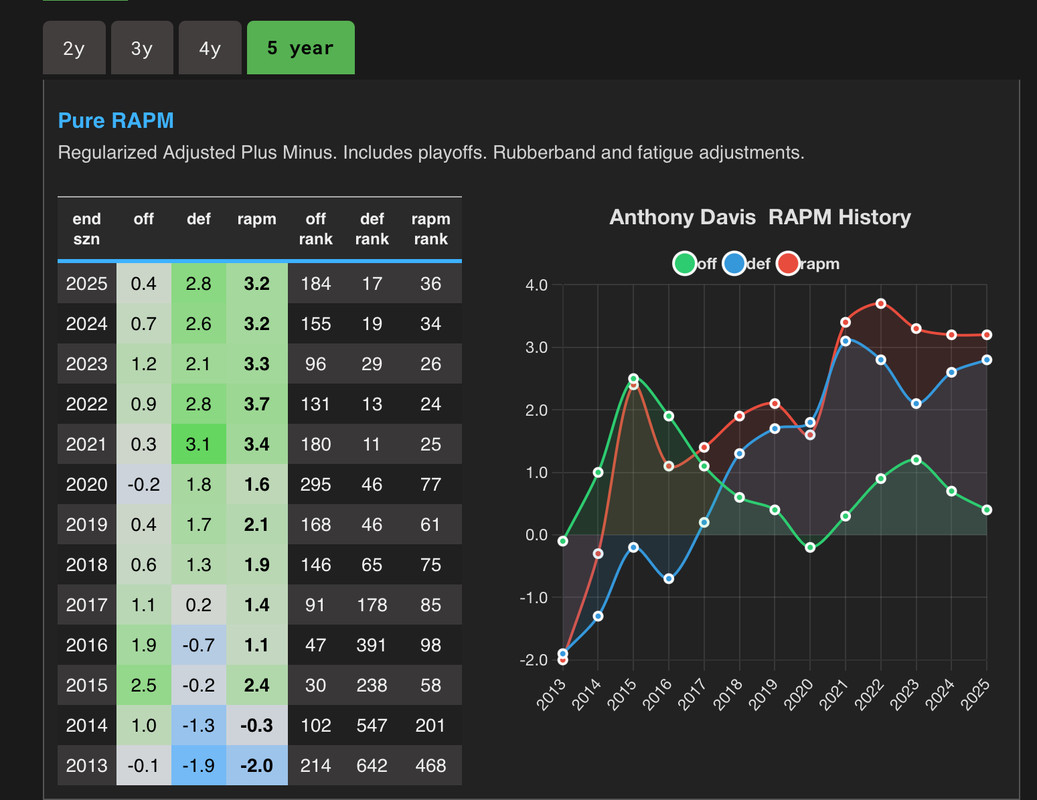Click the 4.0 y-axis label on chart
Viewport: 1037px width, 800px height.
point(536,285)
